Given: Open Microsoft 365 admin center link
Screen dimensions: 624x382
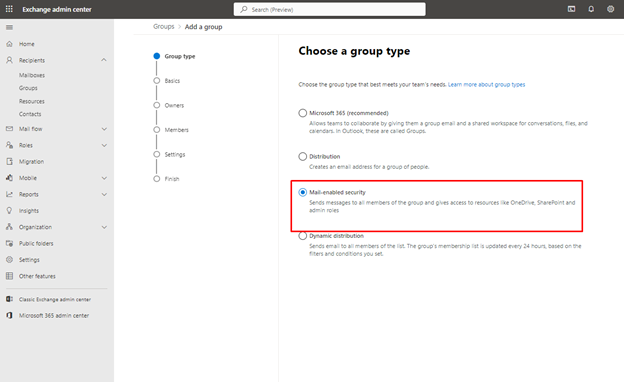Looking at the screenshot, I should 54,316.
